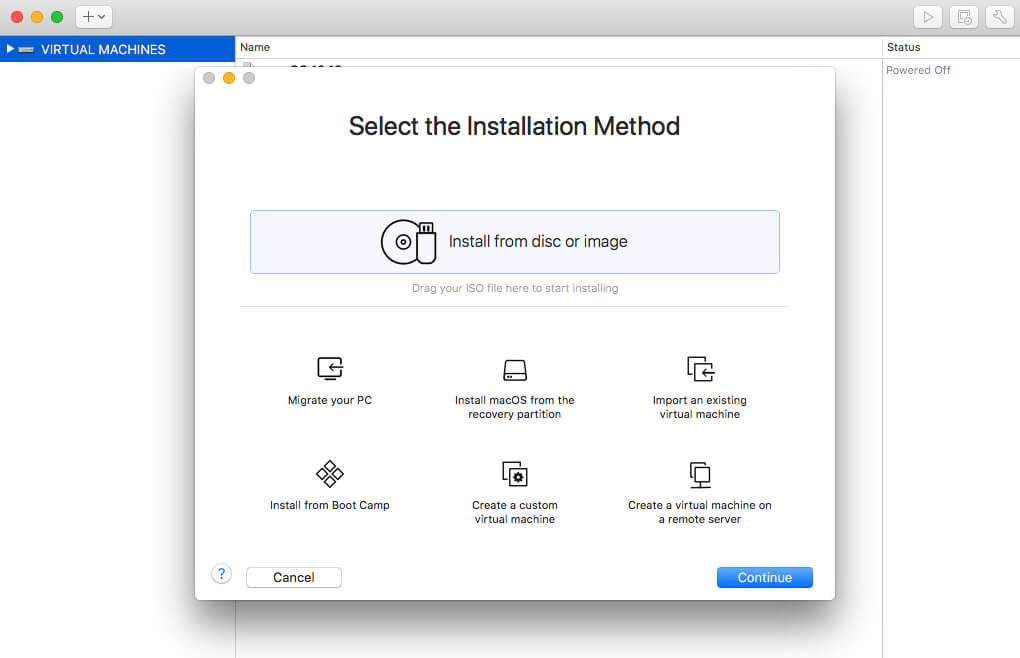Select the macOS recovery partition drive icon
The height and width of the screenshot is (658, 1020).
[x=515, y=370]
